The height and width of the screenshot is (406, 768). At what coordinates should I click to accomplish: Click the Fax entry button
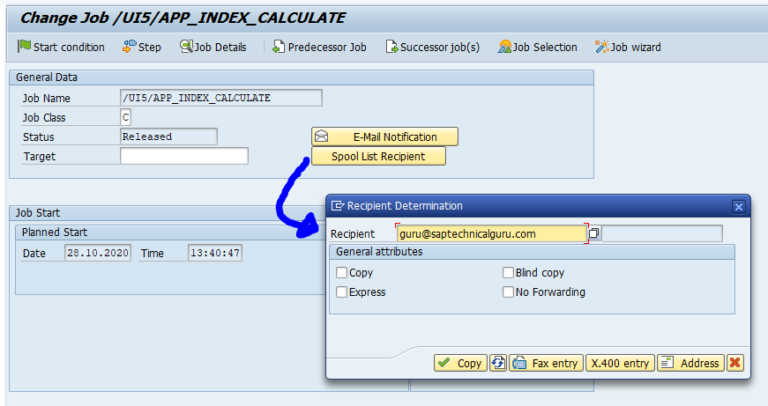(x=546, y=363)
